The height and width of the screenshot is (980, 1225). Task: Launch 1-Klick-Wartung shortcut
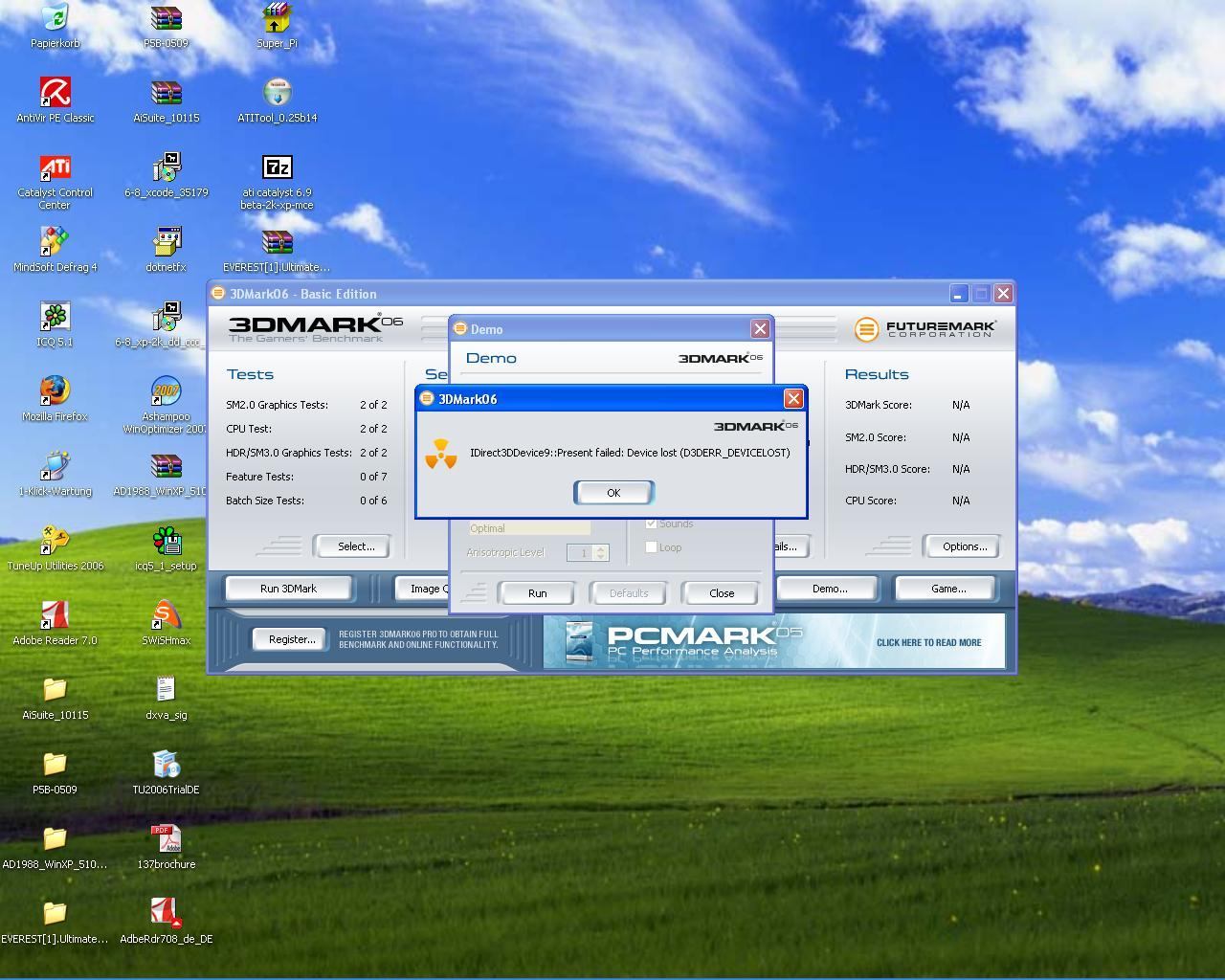[x=56, y=466]
